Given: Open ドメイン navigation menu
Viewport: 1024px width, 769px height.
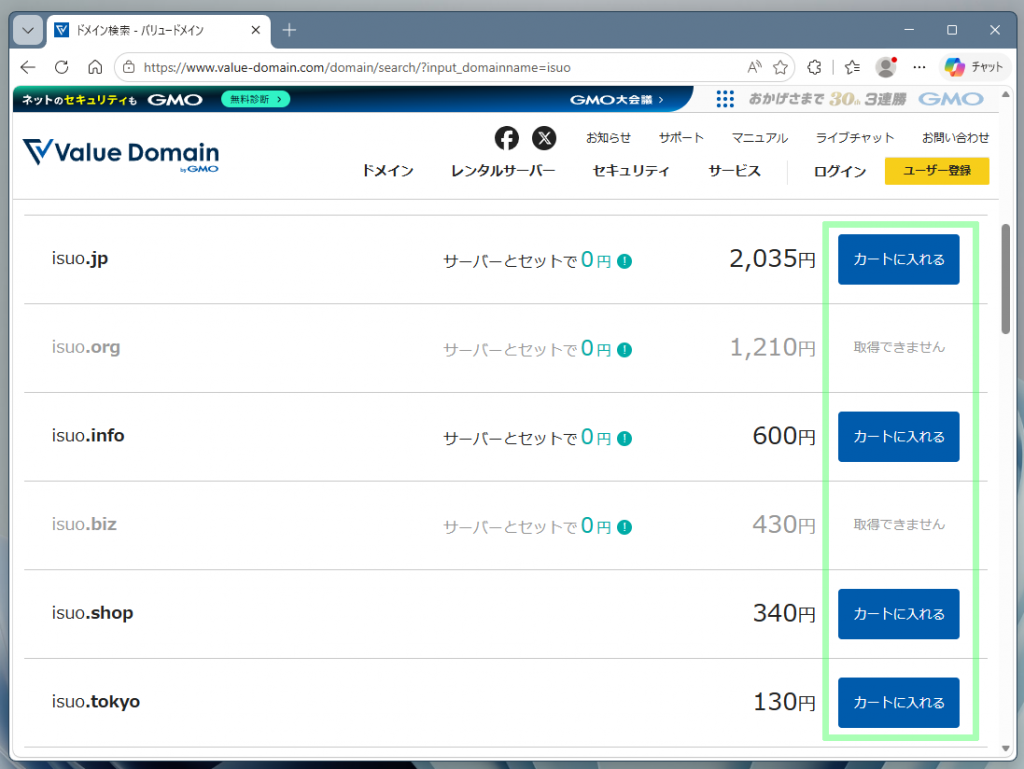Looking at the screenshot, I should pos(388,171).
